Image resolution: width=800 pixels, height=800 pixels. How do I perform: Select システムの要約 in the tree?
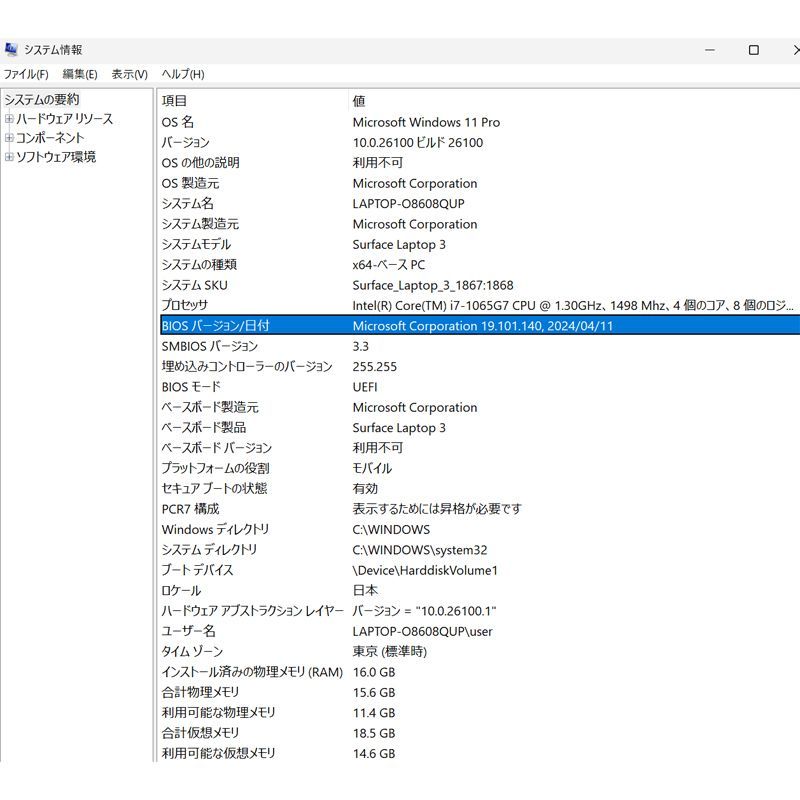point(42,99)
